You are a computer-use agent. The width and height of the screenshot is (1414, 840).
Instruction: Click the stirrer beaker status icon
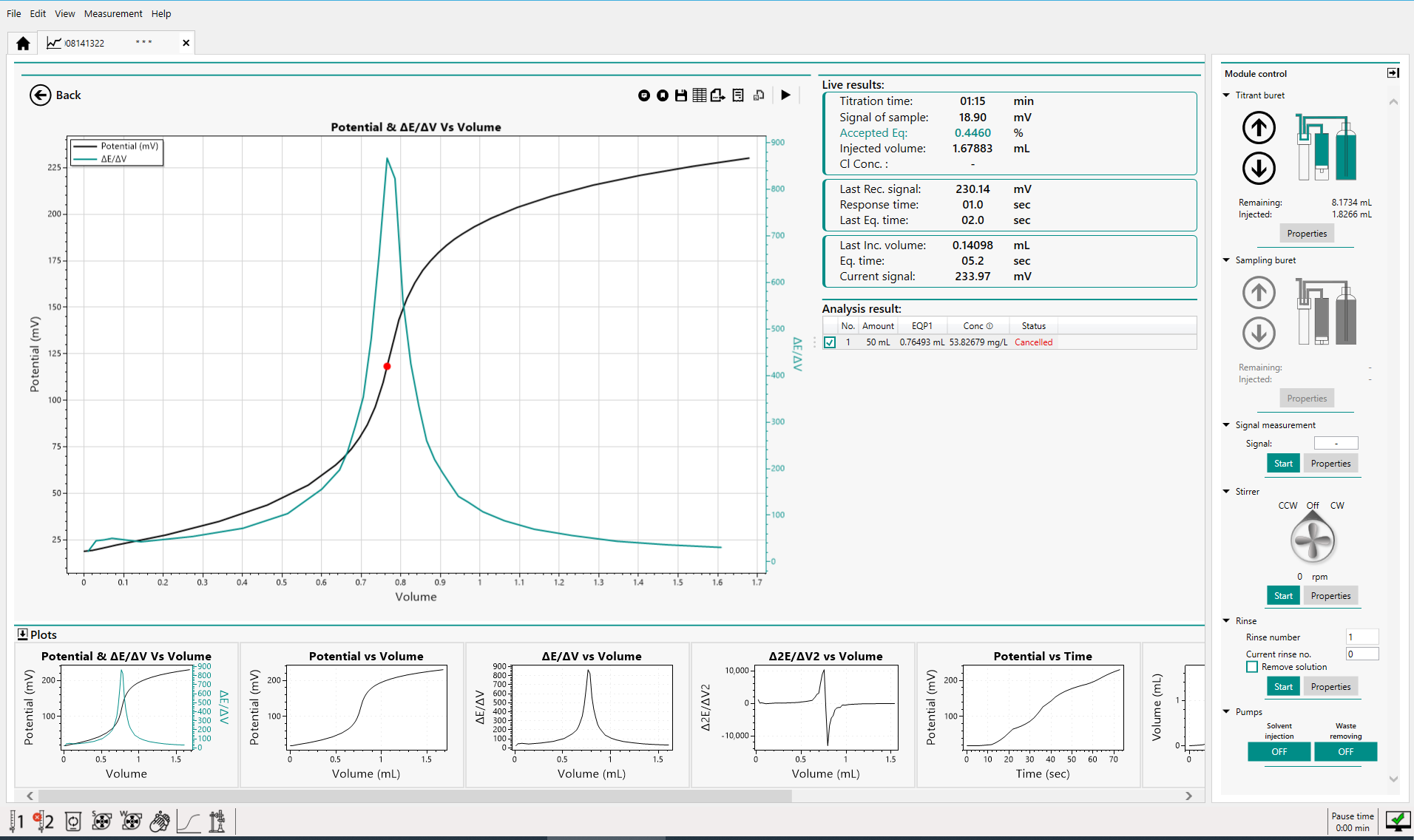73,822
